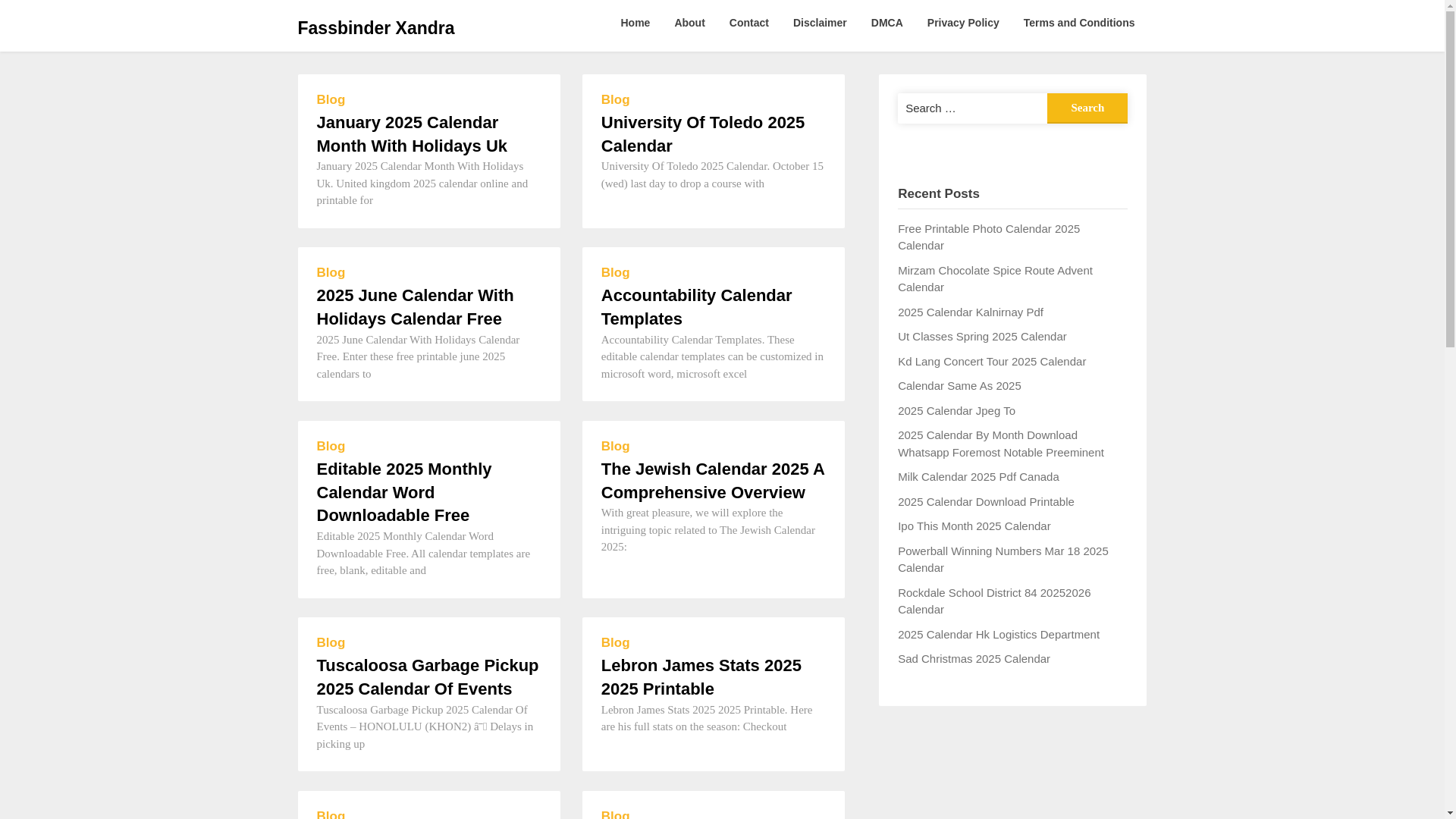Click the Search input field
The width and height of the screenshot is (1456, 819).
tap(971, 108)
